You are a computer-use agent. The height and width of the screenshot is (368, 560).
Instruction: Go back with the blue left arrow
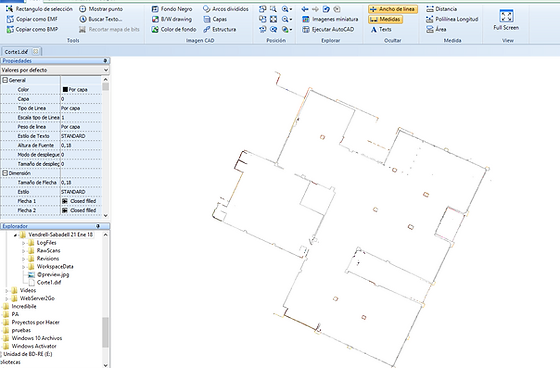[305, 9]
